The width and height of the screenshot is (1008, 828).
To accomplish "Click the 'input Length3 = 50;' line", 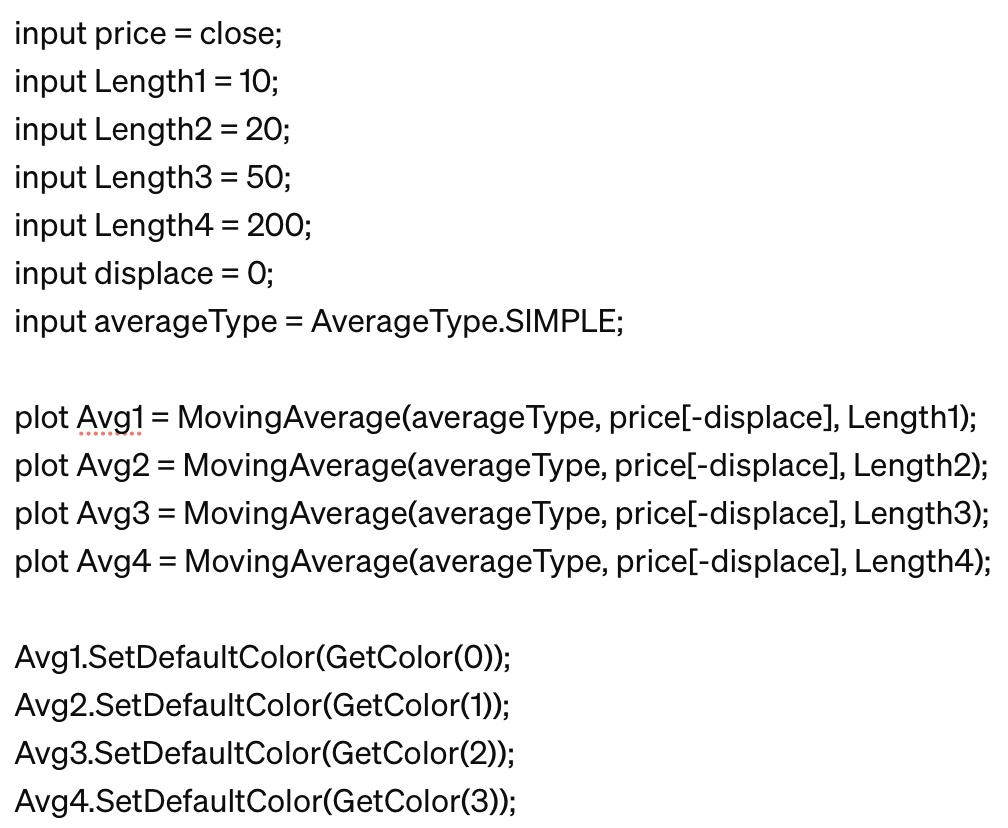I will point(152,178).
